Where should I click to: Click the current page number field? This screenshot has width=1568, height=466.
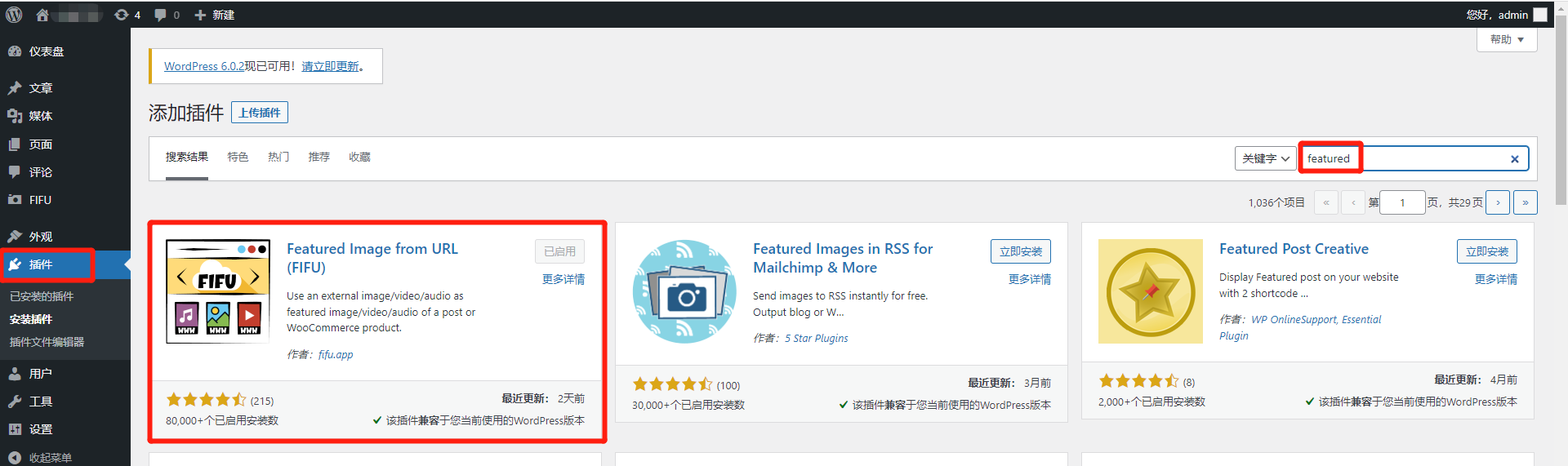pos(1402,202)
